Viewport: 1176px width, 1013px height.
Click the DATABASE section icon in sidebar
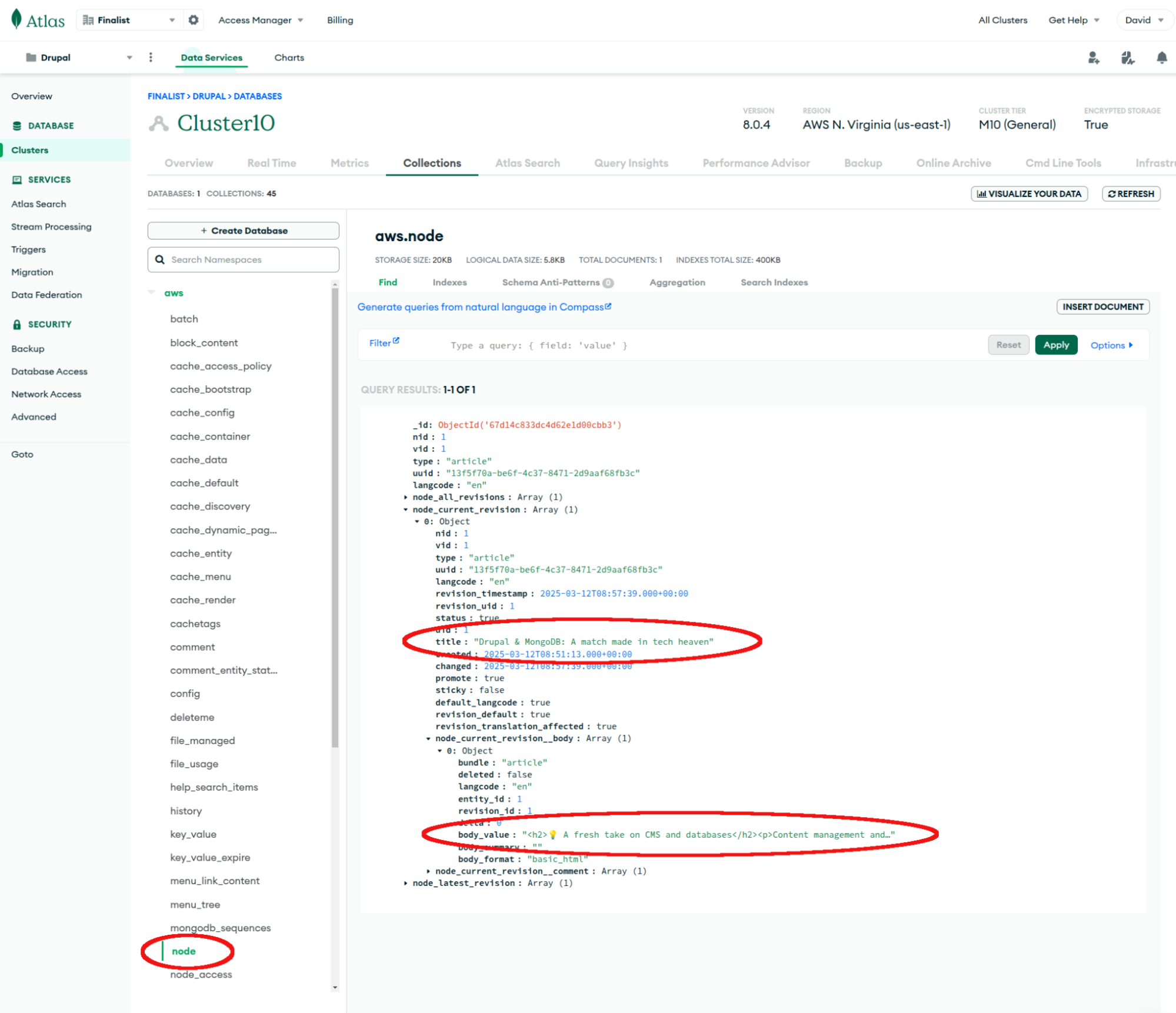(x=17, y=126)
